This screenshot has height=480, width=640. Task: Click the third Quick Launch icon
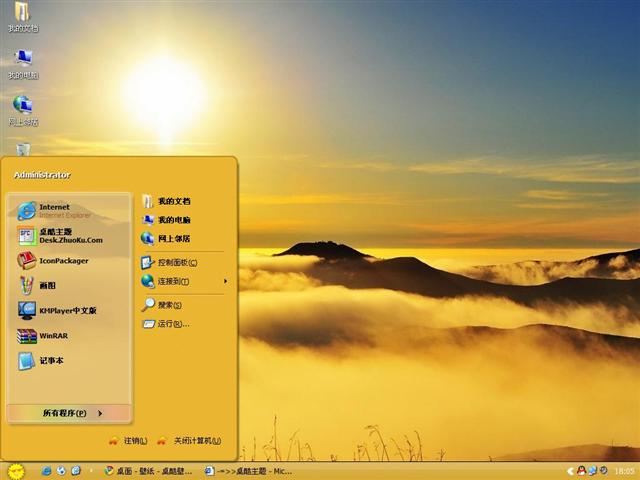[x=76, y=471]
